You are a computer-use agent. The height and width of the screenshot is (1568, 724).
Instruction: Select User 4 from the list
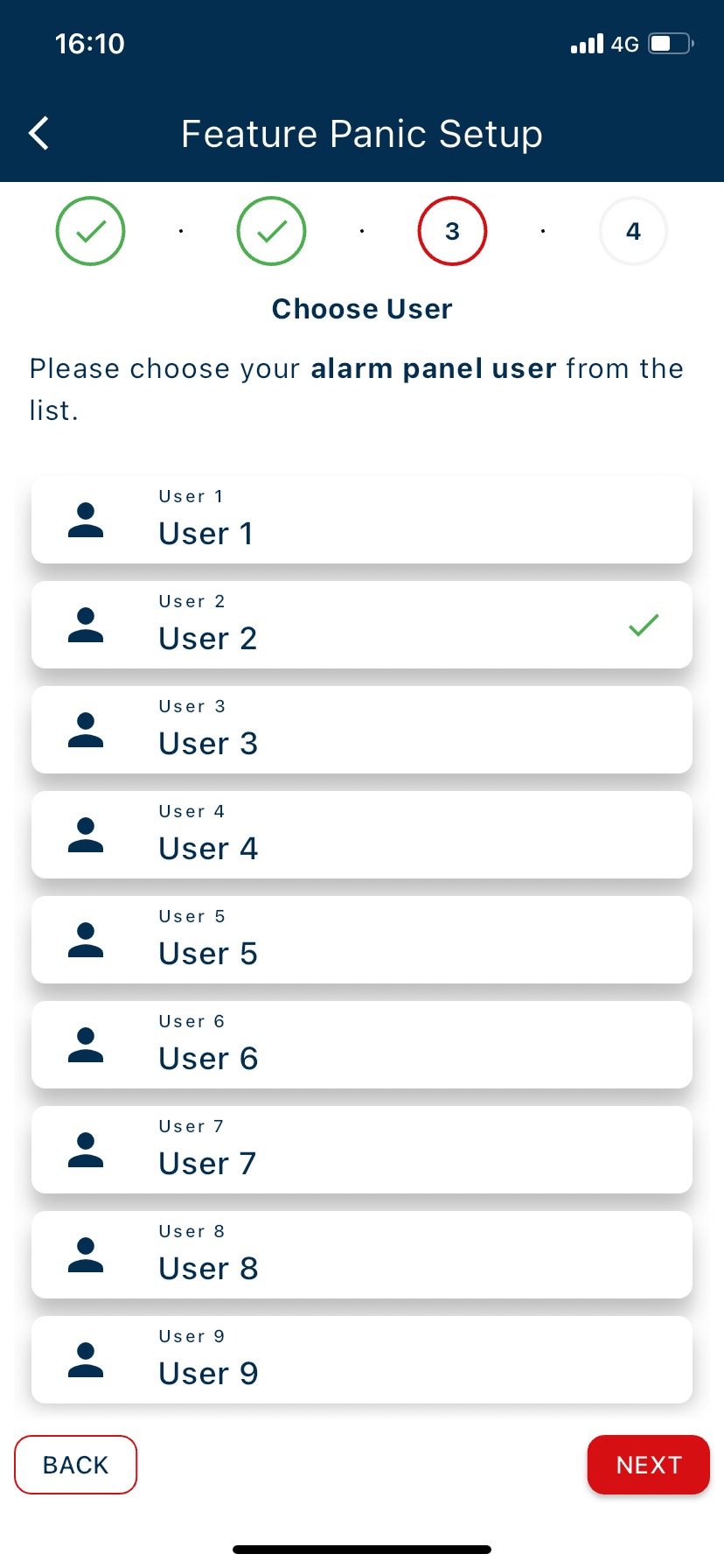pos(362,835)
